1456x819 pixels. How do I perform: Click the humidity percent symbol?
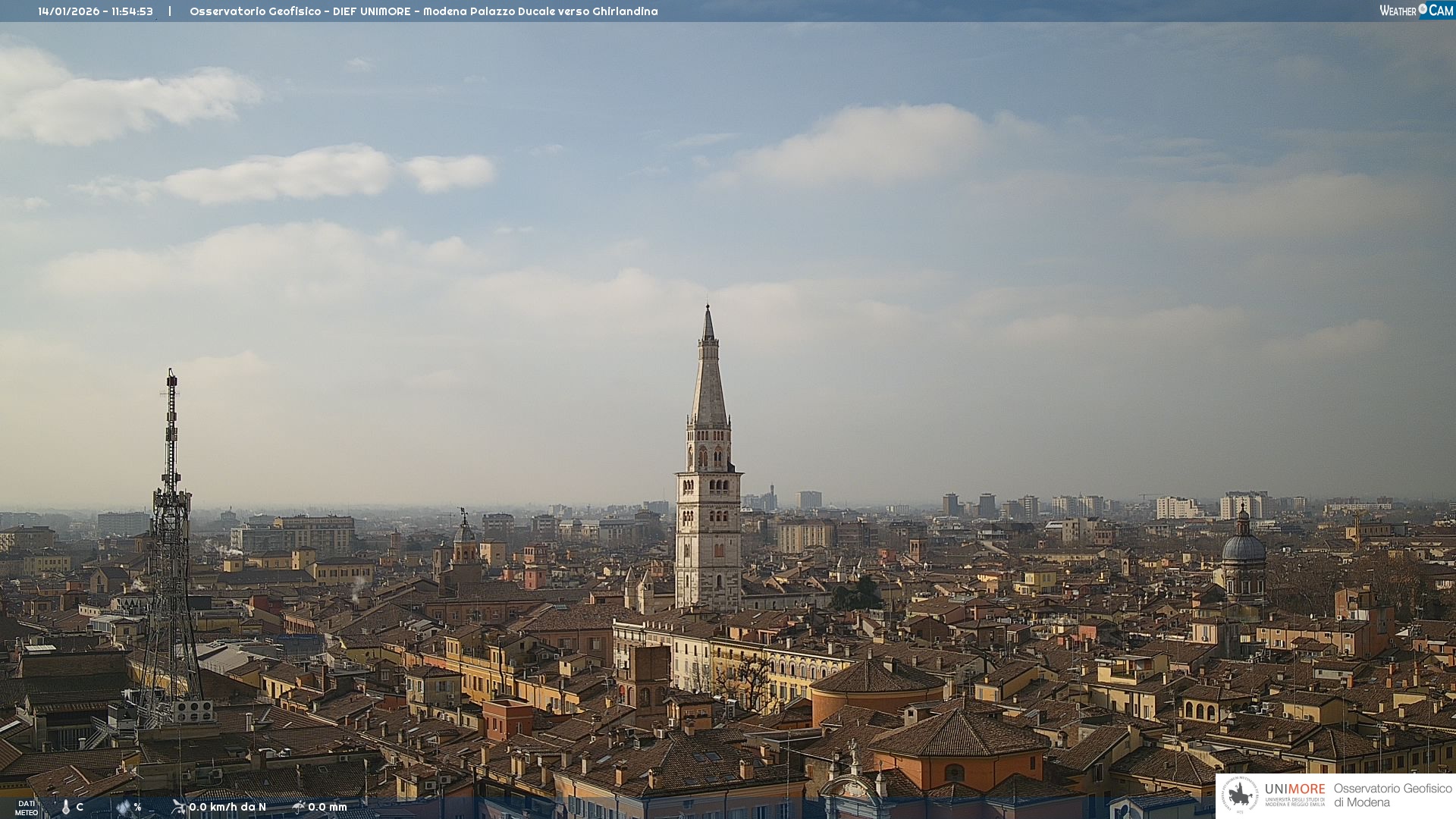(x=137, y=807)
